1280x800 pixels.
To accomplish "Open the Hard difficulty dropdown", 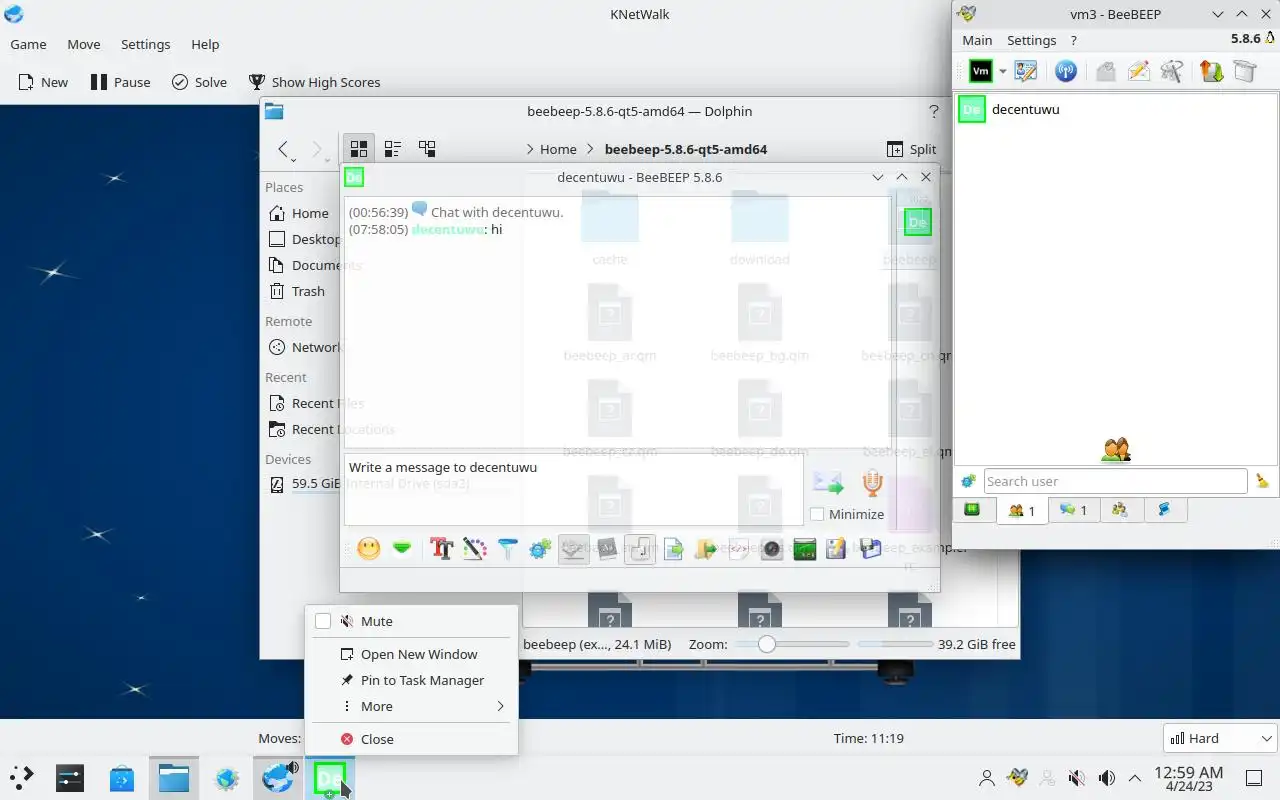I will [1221, 738].
